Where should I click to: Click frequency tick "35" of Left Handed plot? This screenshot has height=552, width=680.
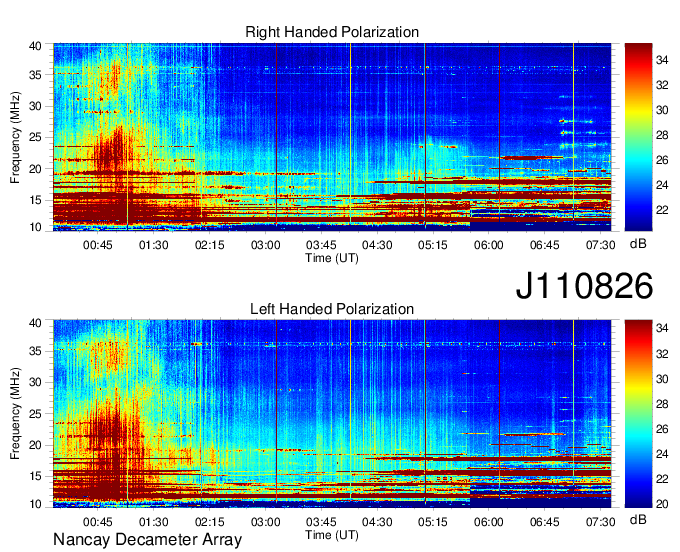coord(36,351)
